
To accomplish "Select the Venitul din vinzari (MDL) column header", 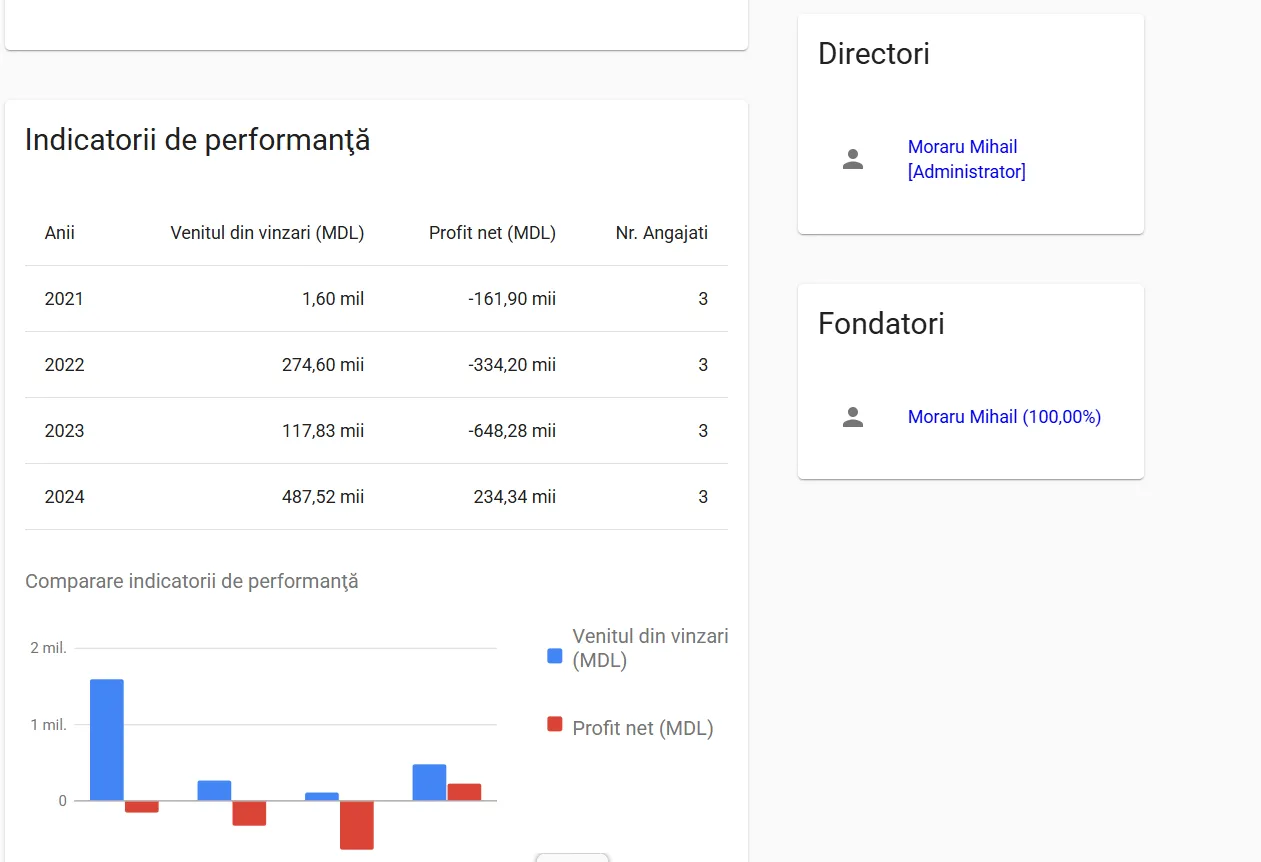I will click(x=267, y=233).
